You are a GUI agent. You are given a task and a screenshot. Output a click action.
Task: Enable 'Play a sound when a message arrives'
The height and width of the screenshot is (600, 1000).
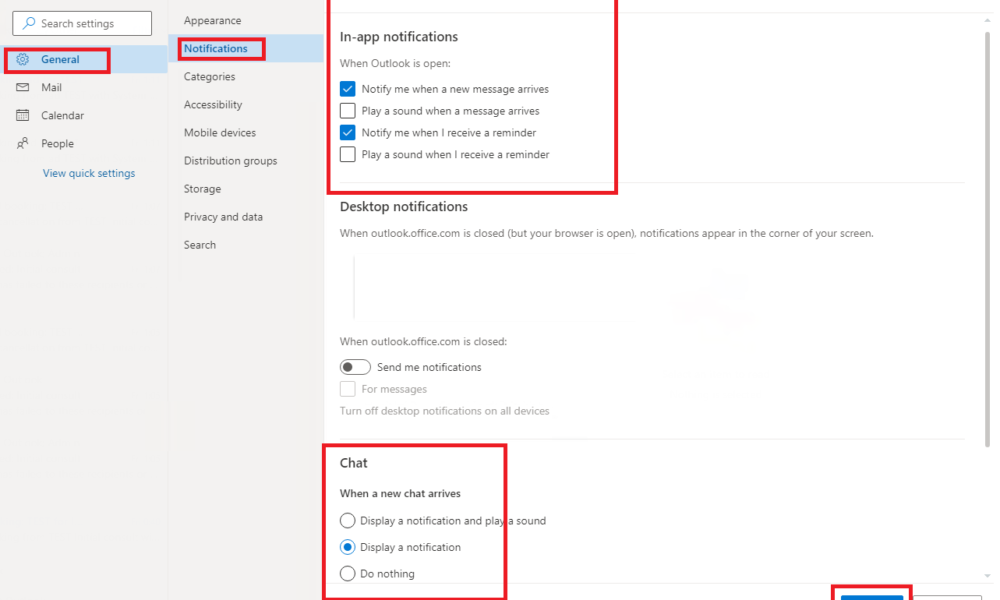[x=347, y=110]
